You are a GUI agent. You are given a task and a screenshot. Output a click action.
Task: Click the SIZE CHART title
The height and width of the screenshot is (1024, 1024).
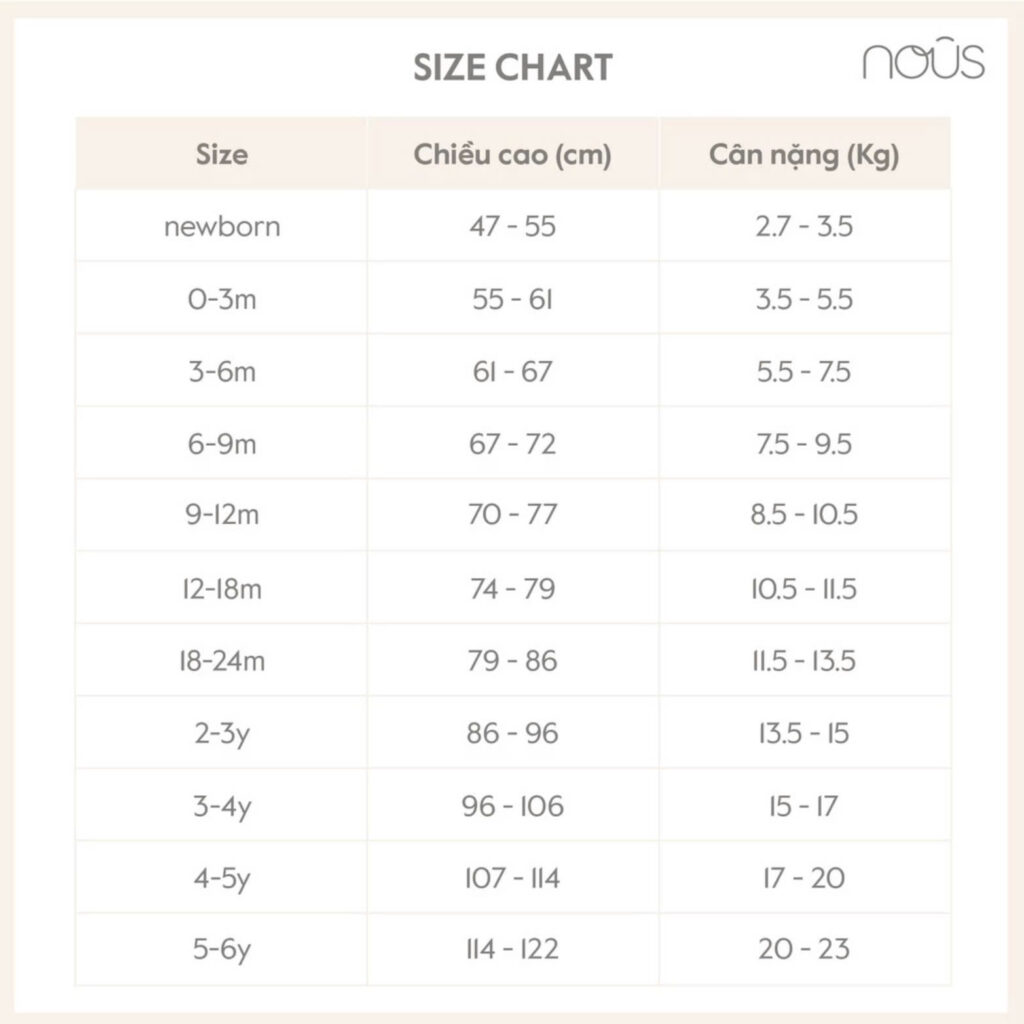[513, 67]
